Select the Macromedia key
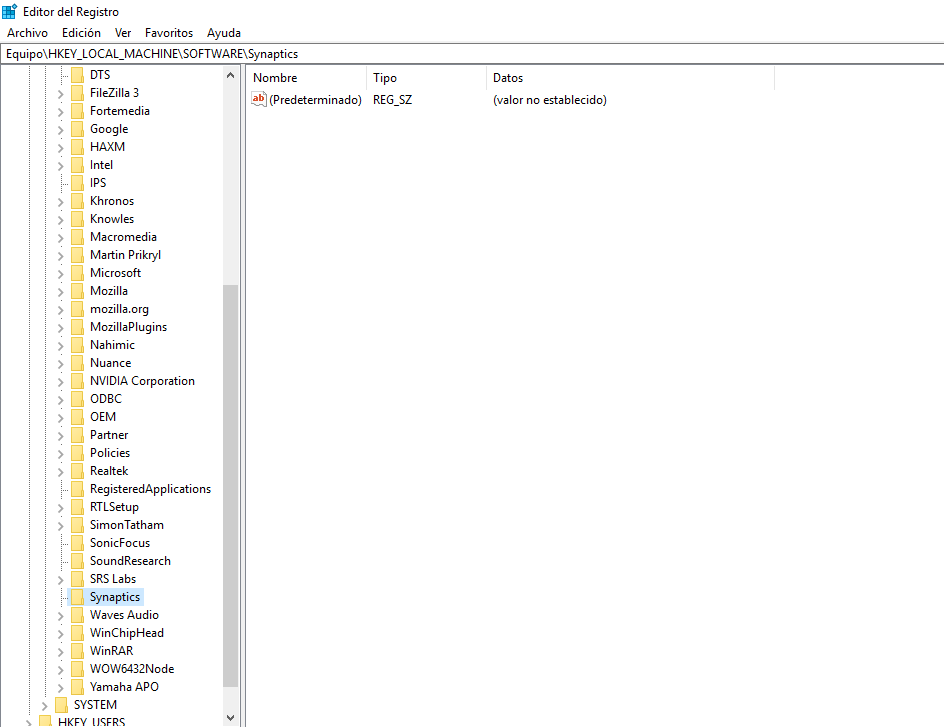Viewport: 944px width, 727px height. [123, 237]
